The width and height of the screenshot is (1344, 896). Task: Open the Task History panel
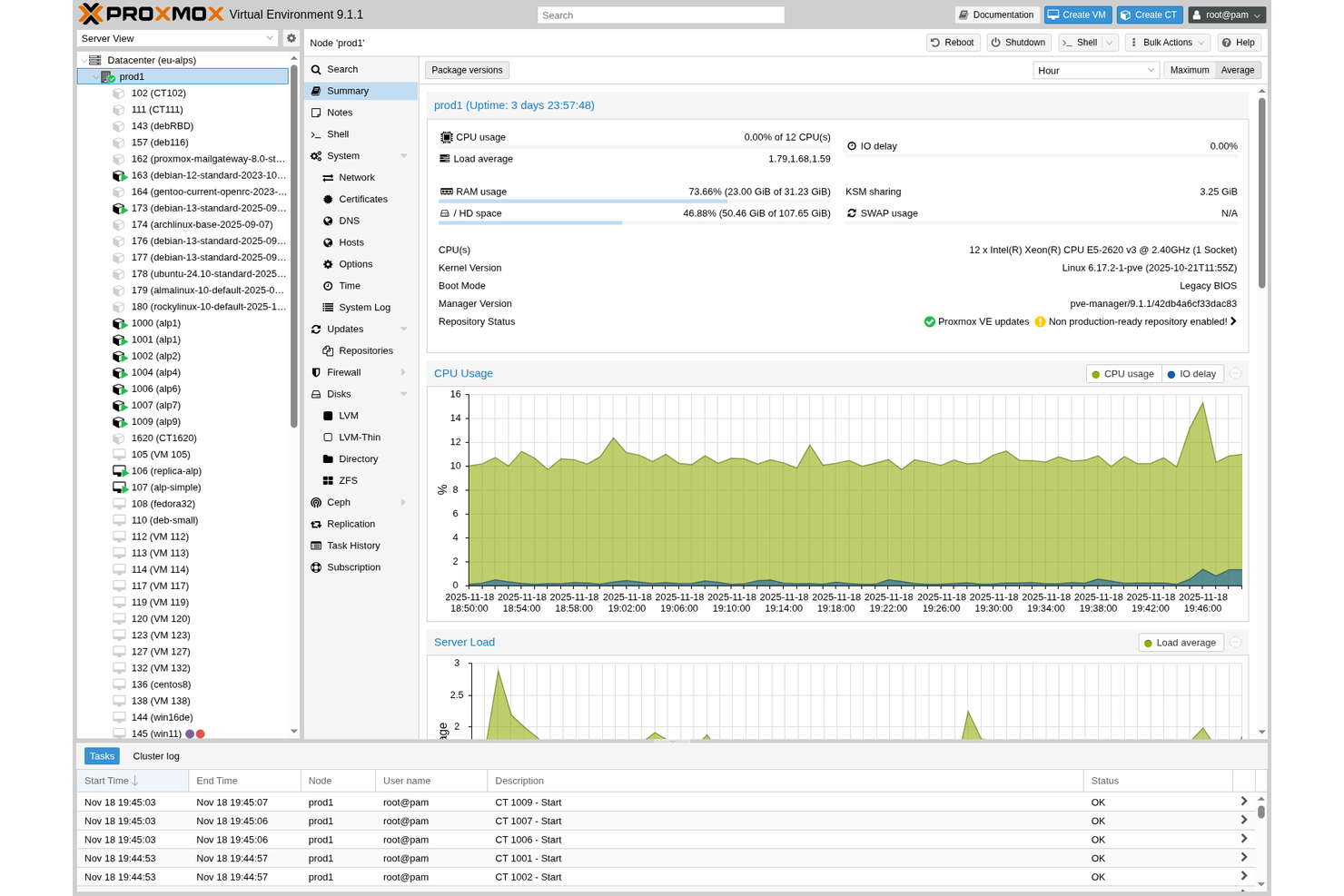(x=315, y=546)
